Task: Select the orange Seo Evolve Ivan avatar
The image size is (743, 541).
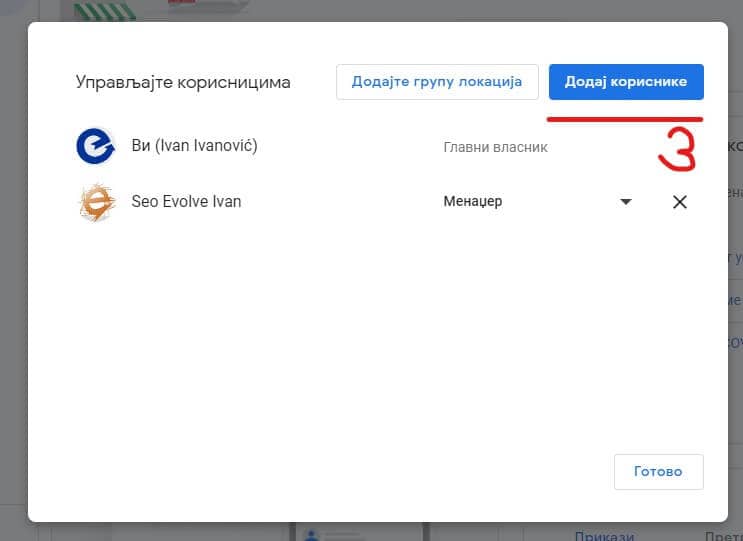Action: click(96, 202)
